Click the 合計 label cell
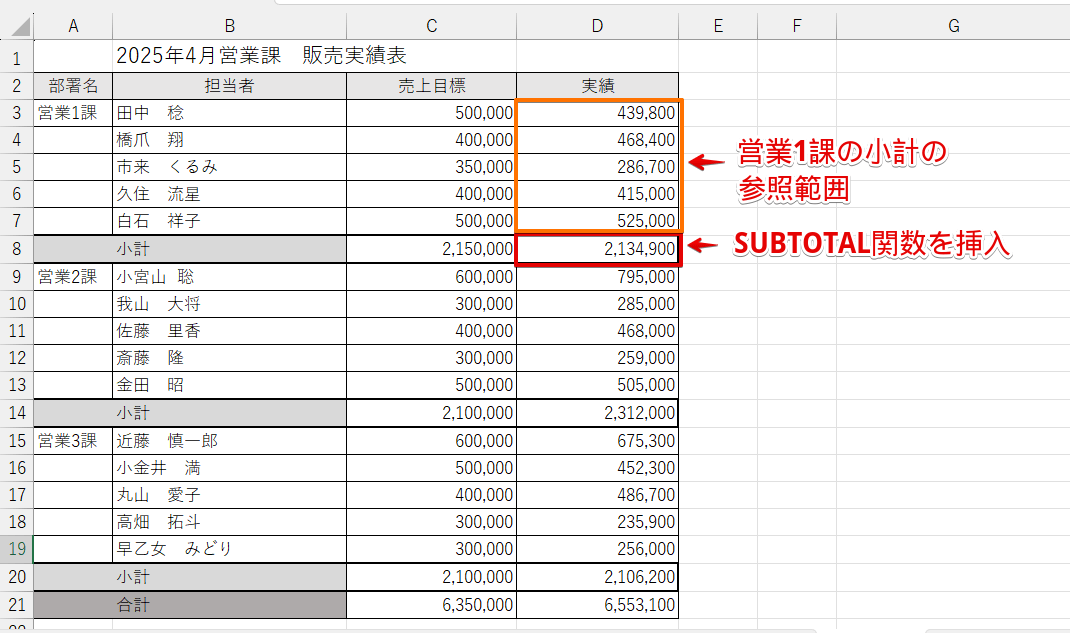1070x633 pixels. pos(190,604)
